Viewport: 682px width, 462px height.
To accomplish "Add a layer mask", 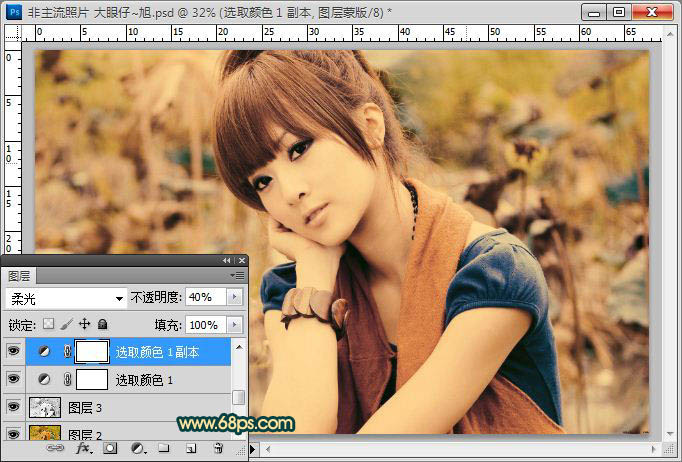I will click(x=110, y=449).
